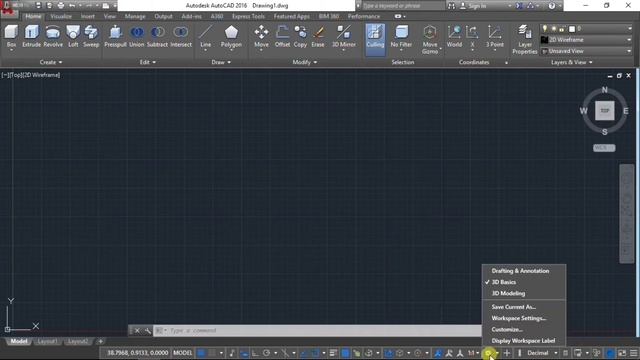
Task: Click the Erase tool
Action: (x=318, y=36)
